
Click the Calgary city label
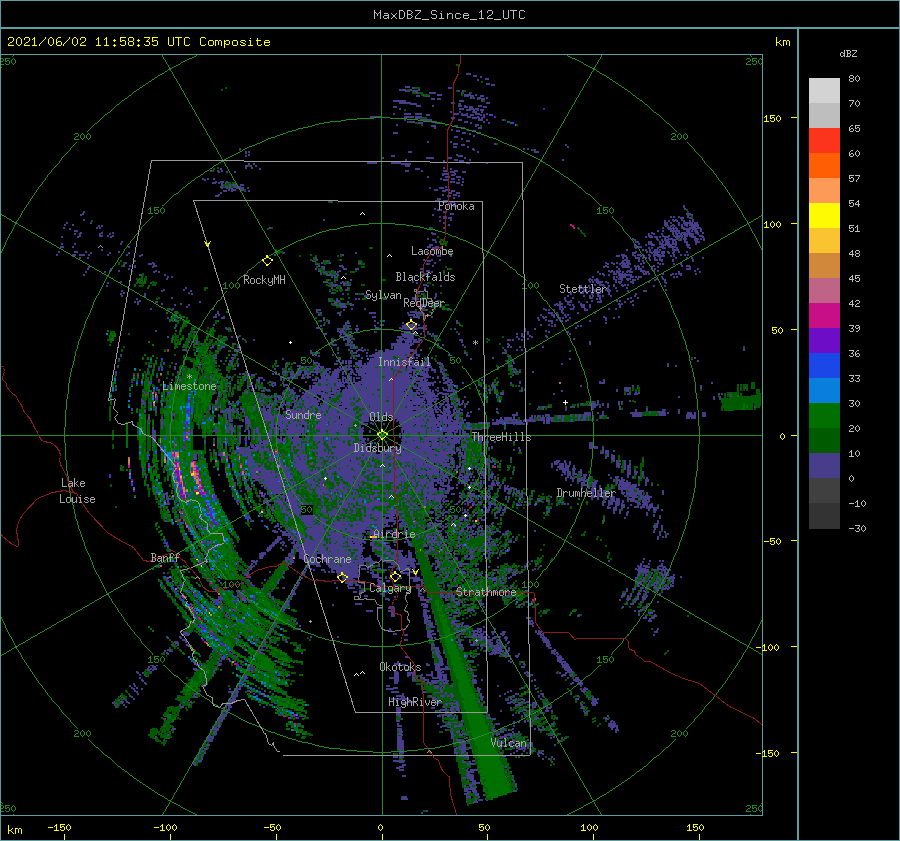click(390, 589)
